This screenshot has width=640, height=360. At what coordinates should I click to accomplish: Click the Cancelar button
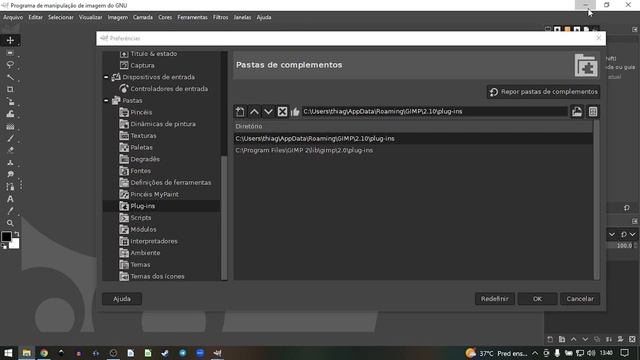click(580, 299)
